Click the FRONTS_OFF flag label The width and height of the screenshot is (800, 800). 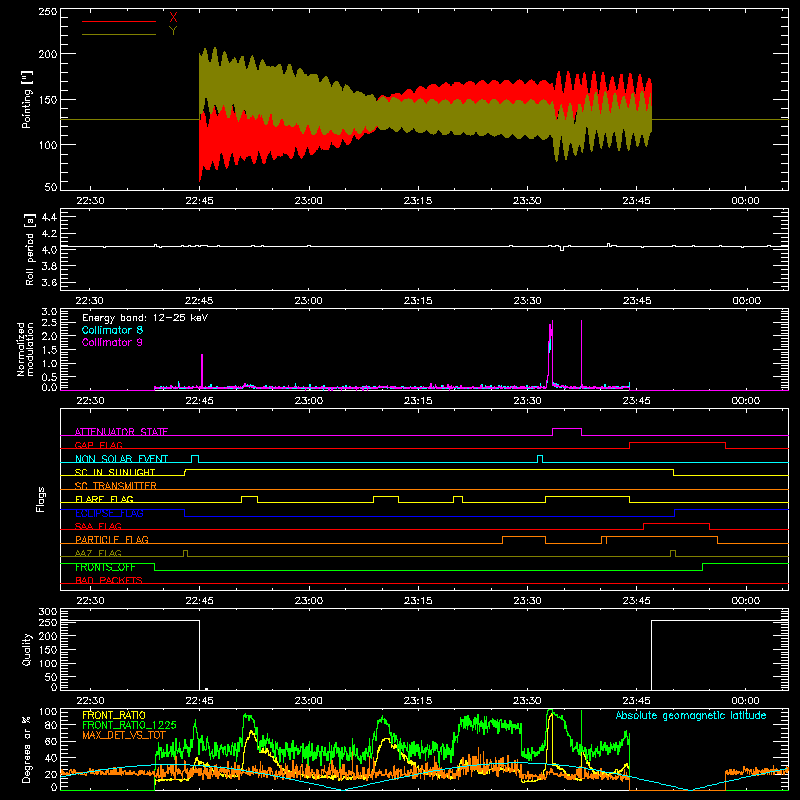pos(105,567)
